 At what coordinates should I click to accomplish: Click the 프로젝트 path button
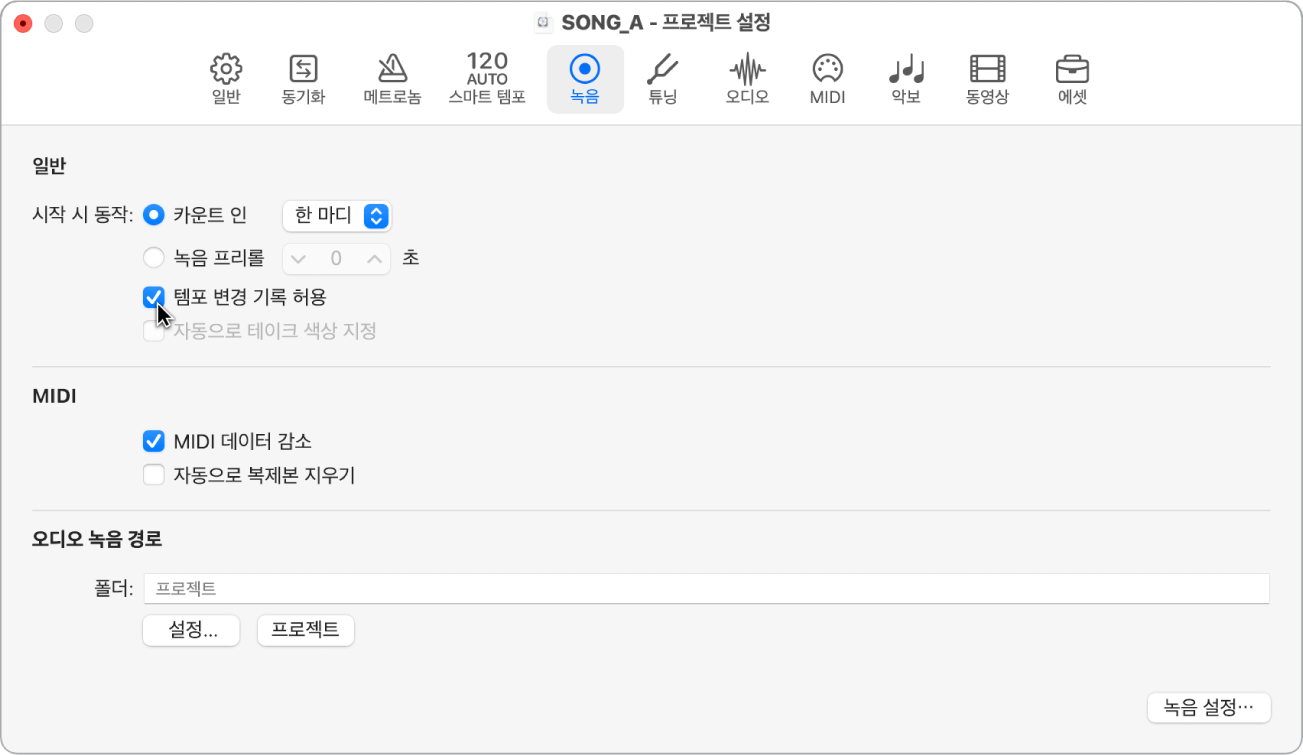click(306, 630)
